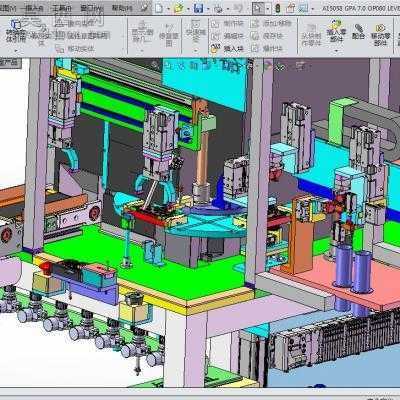The image size is (400, 400).
Task: Expand the Options dropdown arrow
Action: (x=312, y=9)
